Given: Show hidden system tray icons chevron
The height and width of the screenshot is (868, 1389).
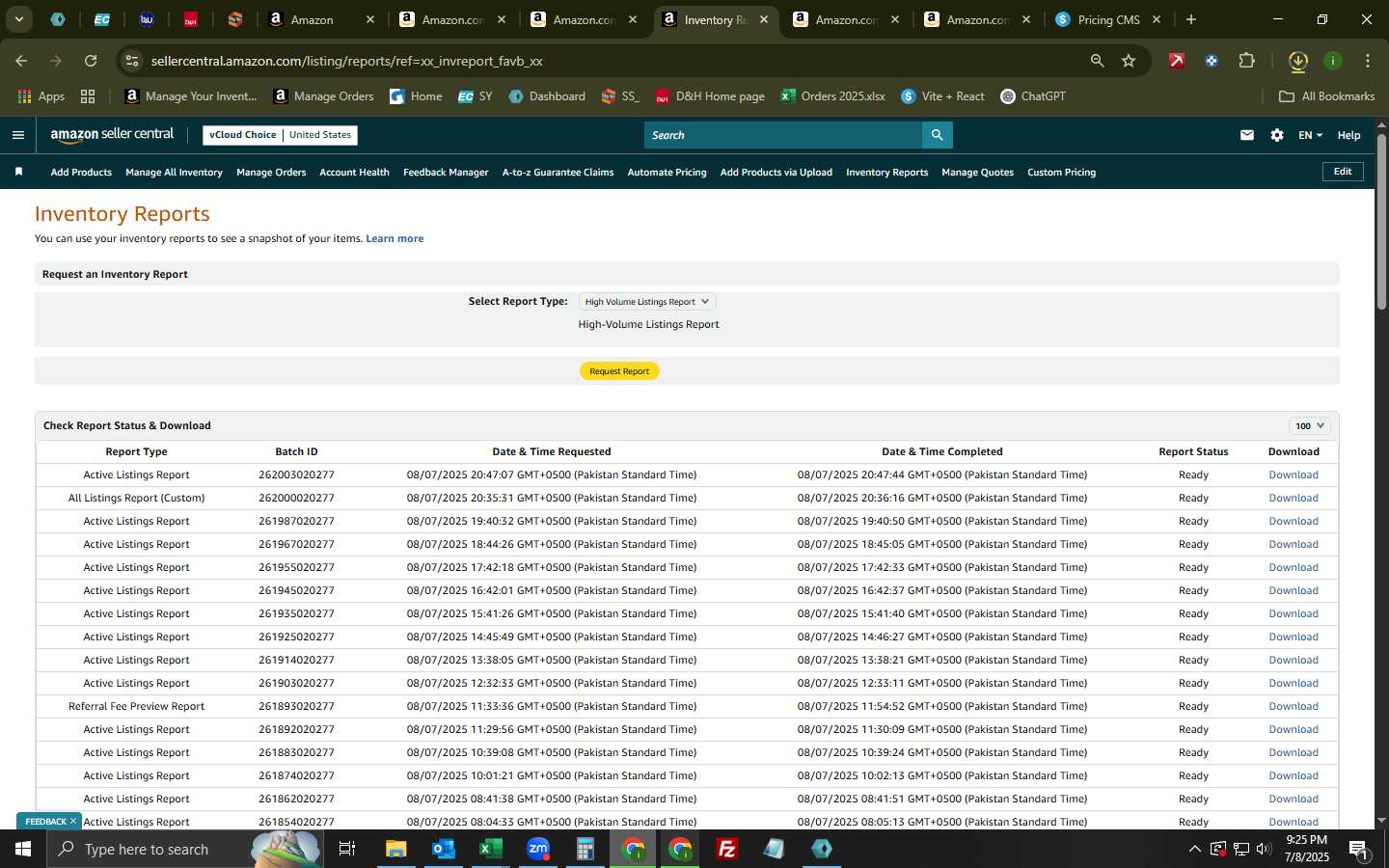Looking at the screenshot, I should [1194, 849].
